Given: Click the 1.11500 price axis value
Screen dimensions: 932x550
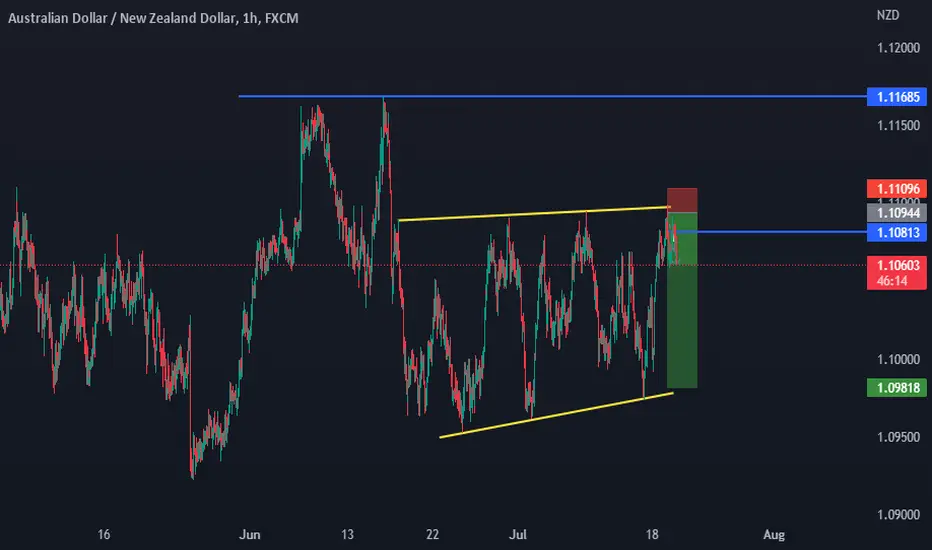Looking at the screenshot, I should [898, 125].
